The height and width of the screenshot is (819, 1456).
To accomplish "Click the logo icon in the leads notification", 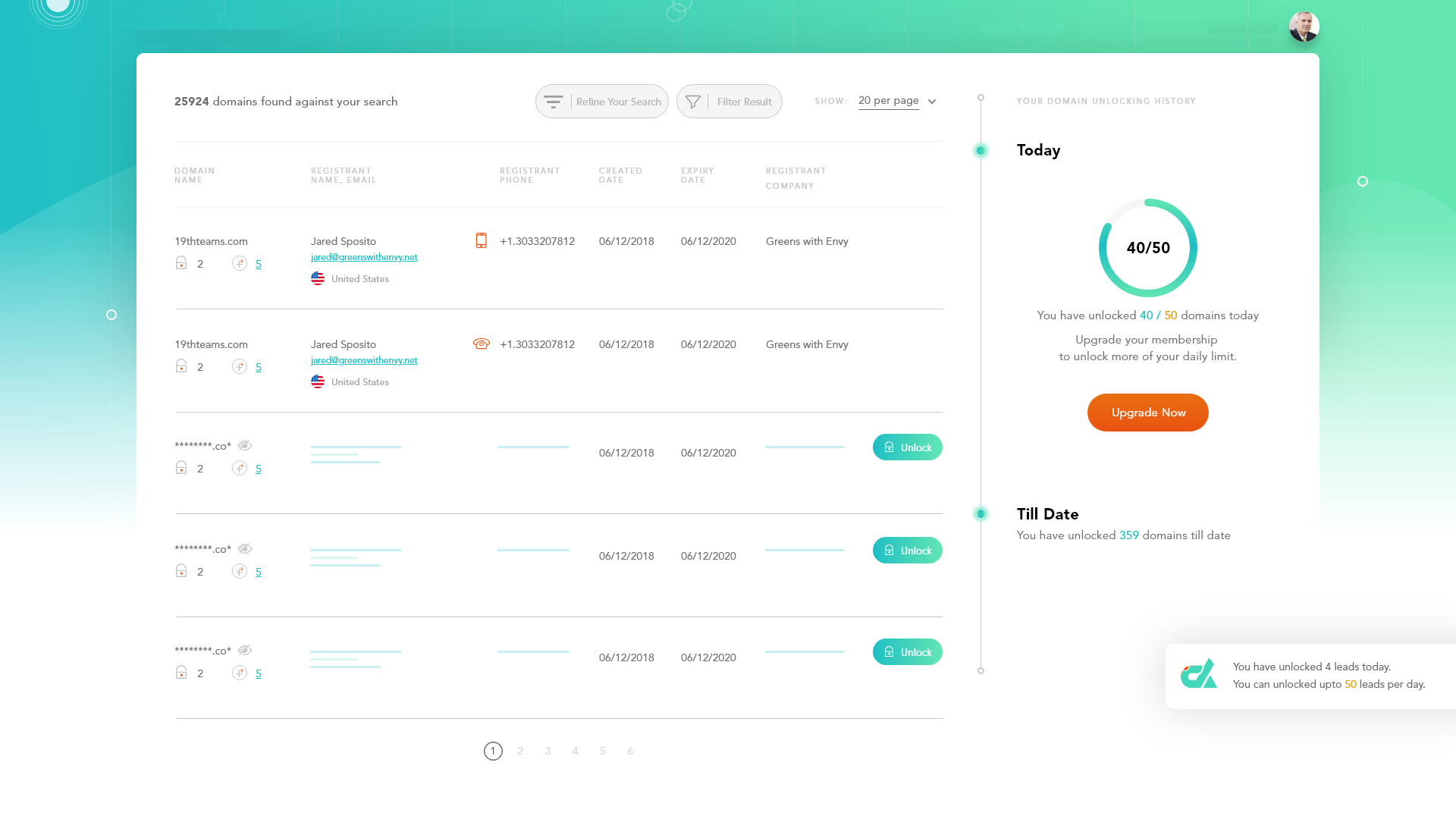I will pyautogui.click(x=1199, y=673).
